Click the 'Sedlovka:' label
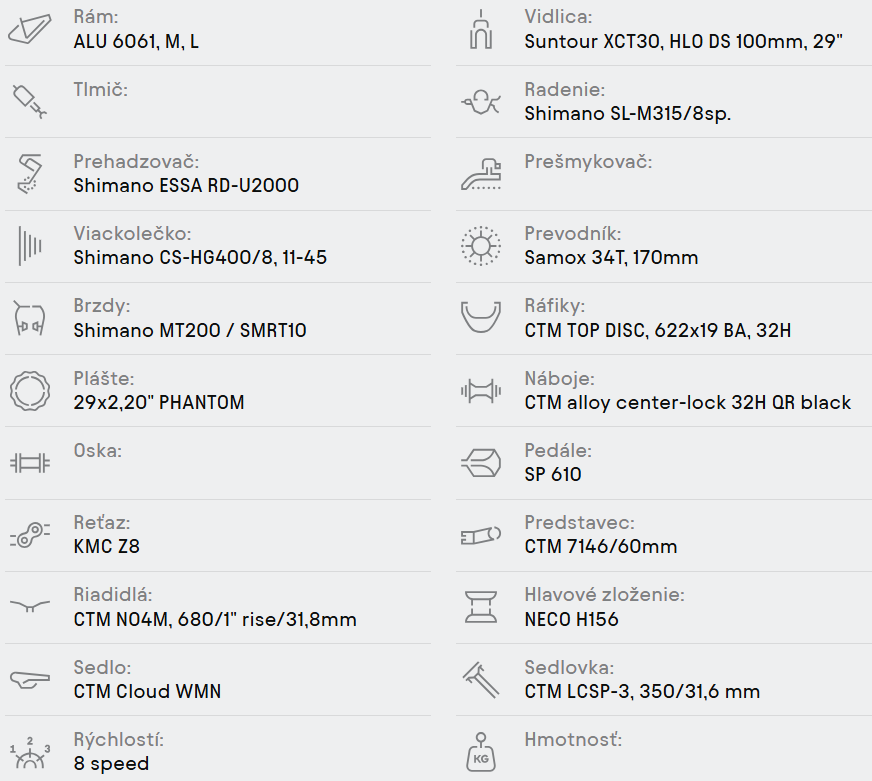Viewport: 872px width, 781px height. 569,668
